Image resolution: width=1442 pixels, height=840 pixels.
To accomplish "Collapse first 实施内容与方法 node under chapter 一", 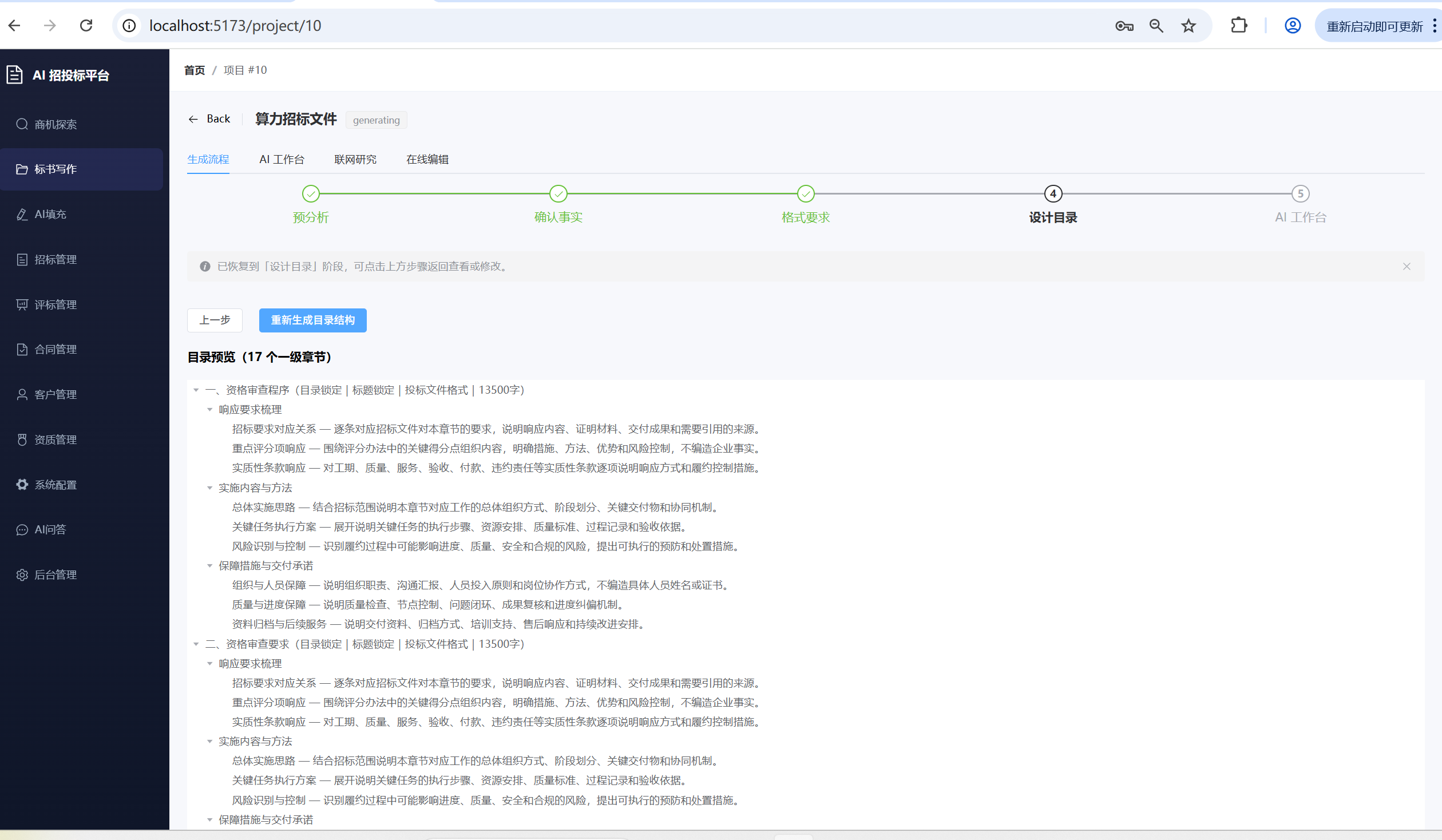I will pos(209,488).
